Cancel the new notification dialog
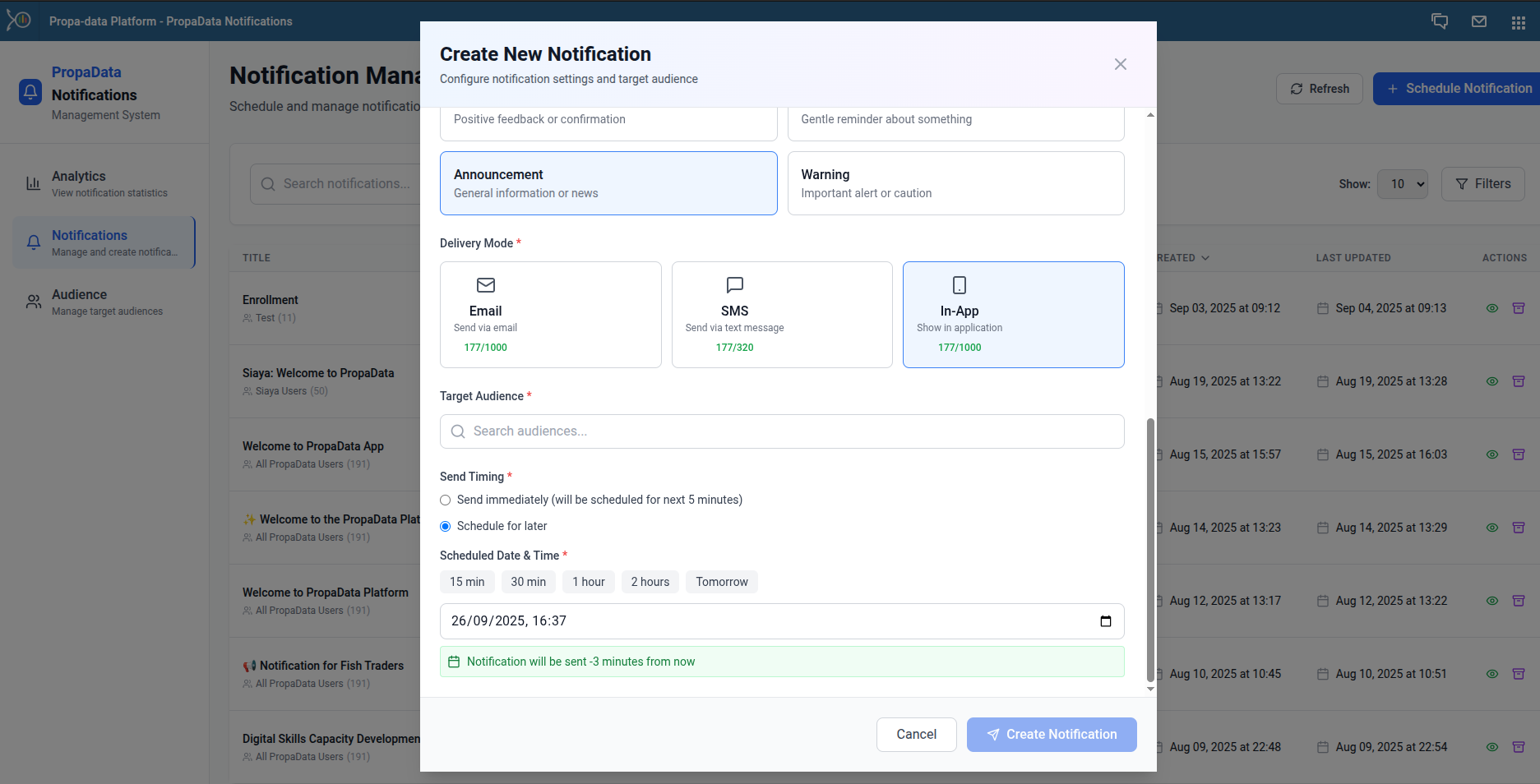1540x784 pixels. pos(916,734)
